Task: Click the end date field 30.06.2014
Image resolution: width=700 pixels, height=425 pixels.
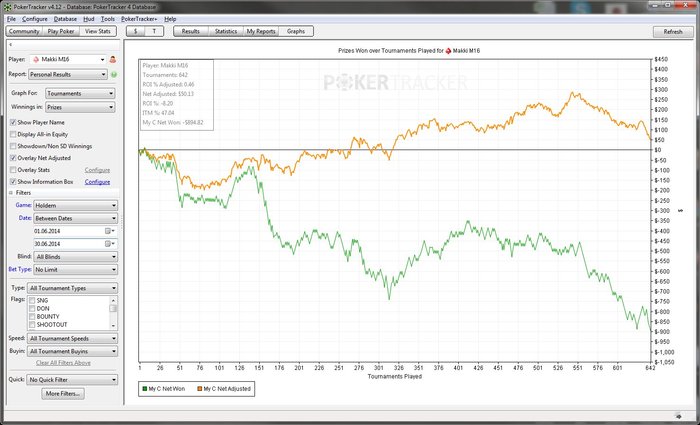Action: [x=69, y=244]
